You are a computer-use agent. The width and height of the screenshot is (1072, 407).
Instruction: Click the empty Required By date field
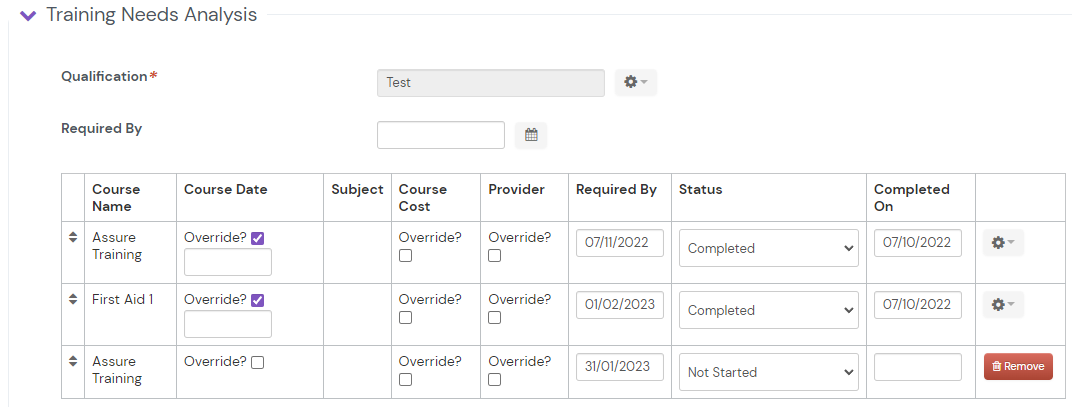[441, 135]
